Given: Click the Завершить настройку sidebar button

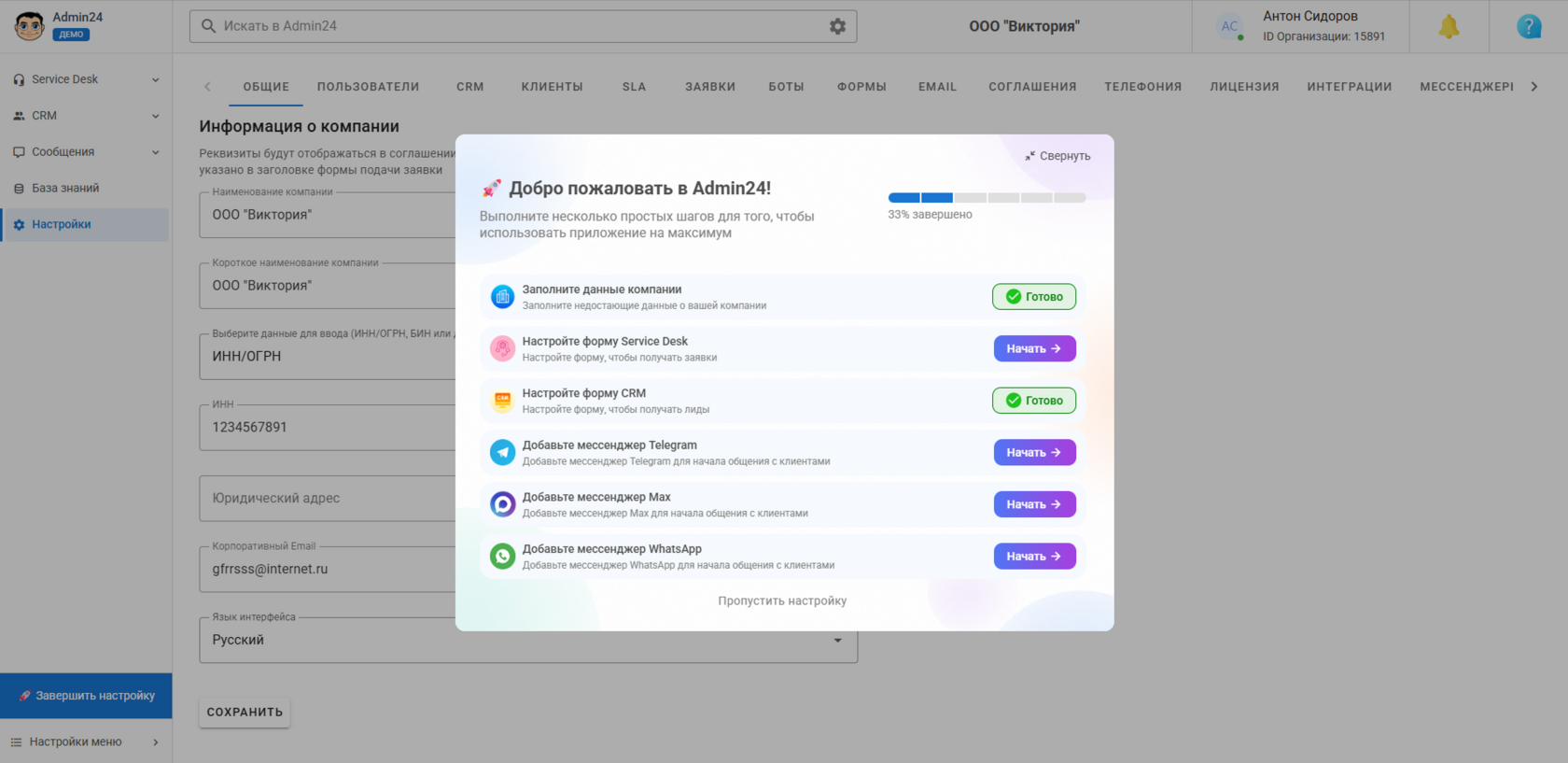Looking at the screenshot, I should coord(86,696).
